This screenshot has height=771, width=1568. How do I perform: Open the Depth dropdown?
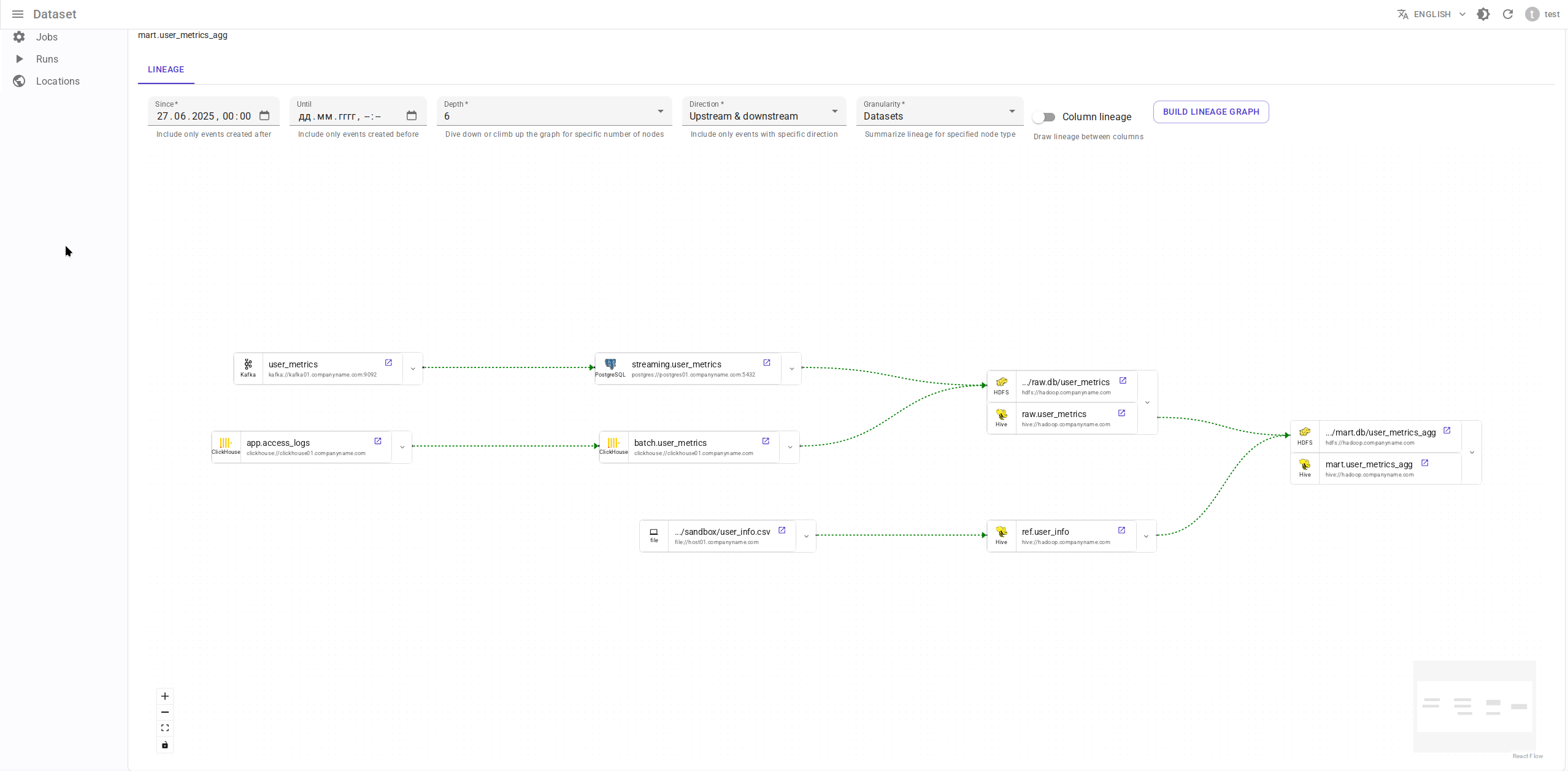553,116
